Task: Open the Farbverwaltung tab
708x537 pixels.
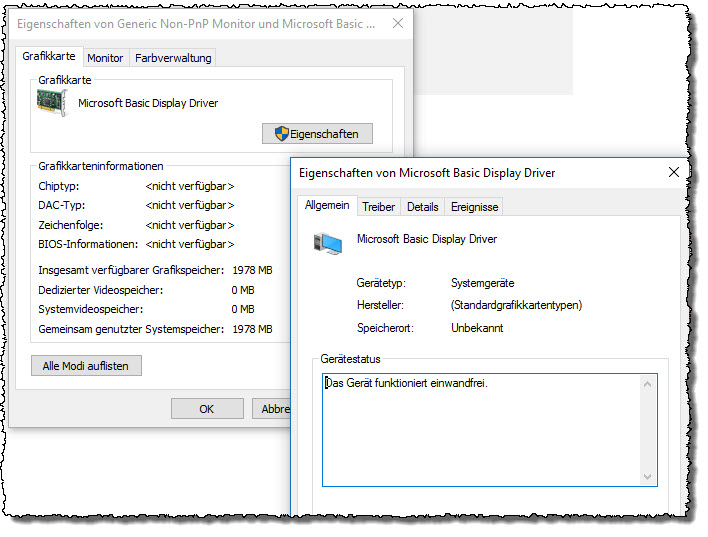Action: click(x=173, y=58)
